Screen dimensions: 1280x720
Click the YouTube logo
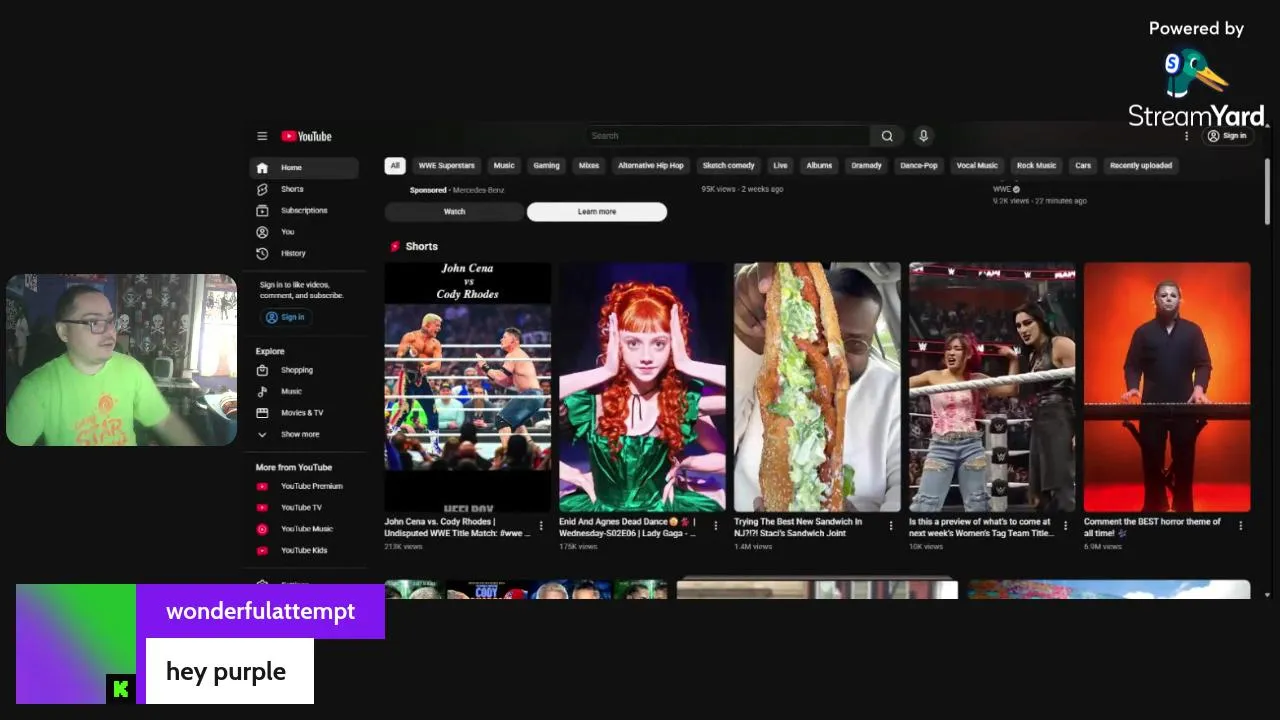pyautogui.click(x=306, y=136)
